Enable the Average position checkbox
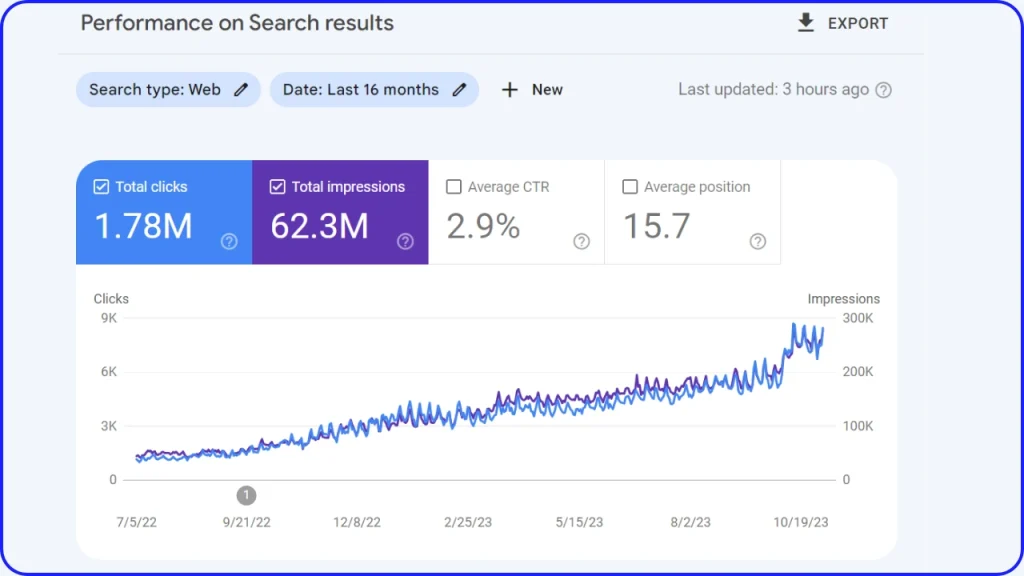Screen dimensions: 1024x576 (x=630, y=187)
